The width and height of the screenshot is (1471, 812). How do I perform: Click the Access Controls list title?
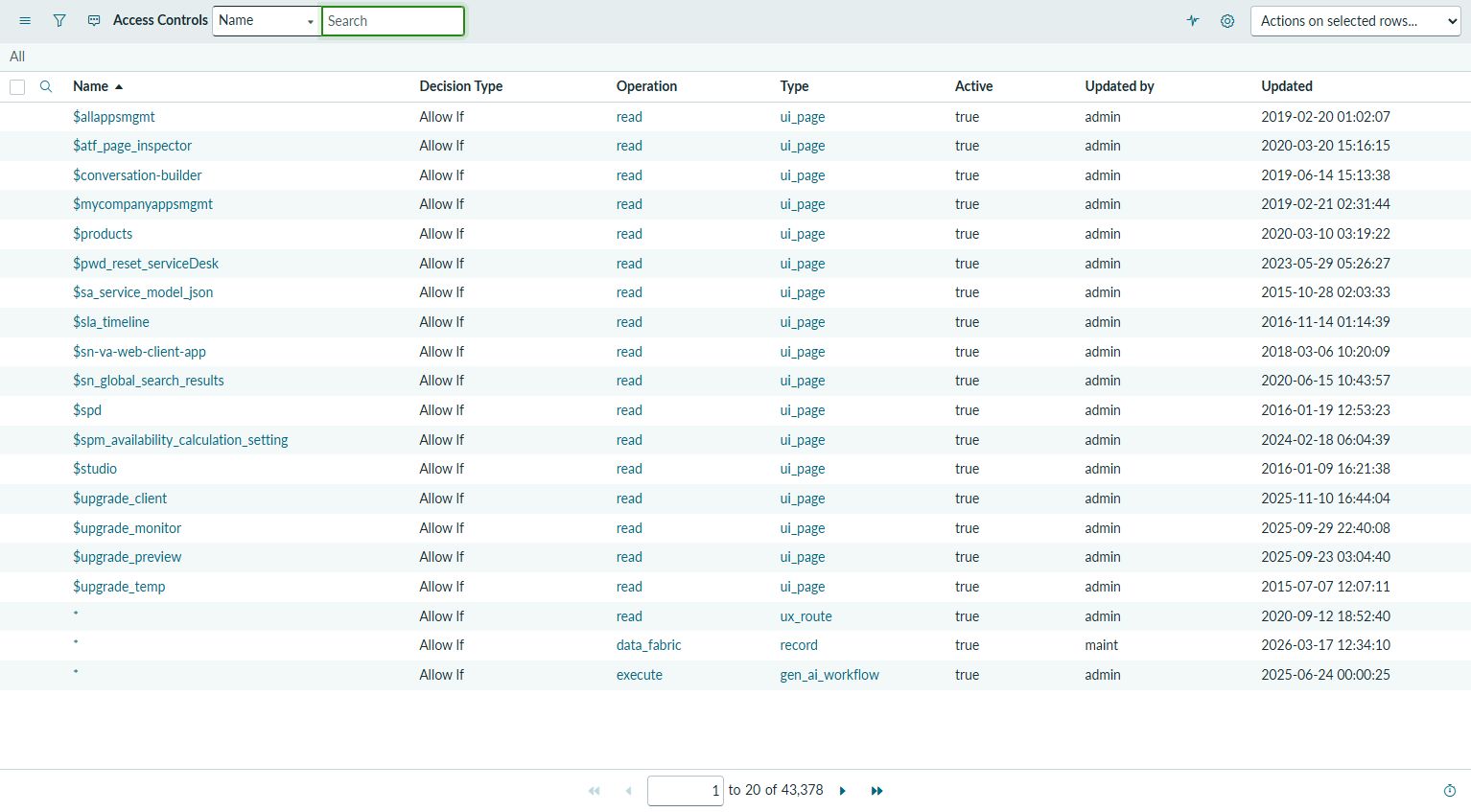(160, 20)
